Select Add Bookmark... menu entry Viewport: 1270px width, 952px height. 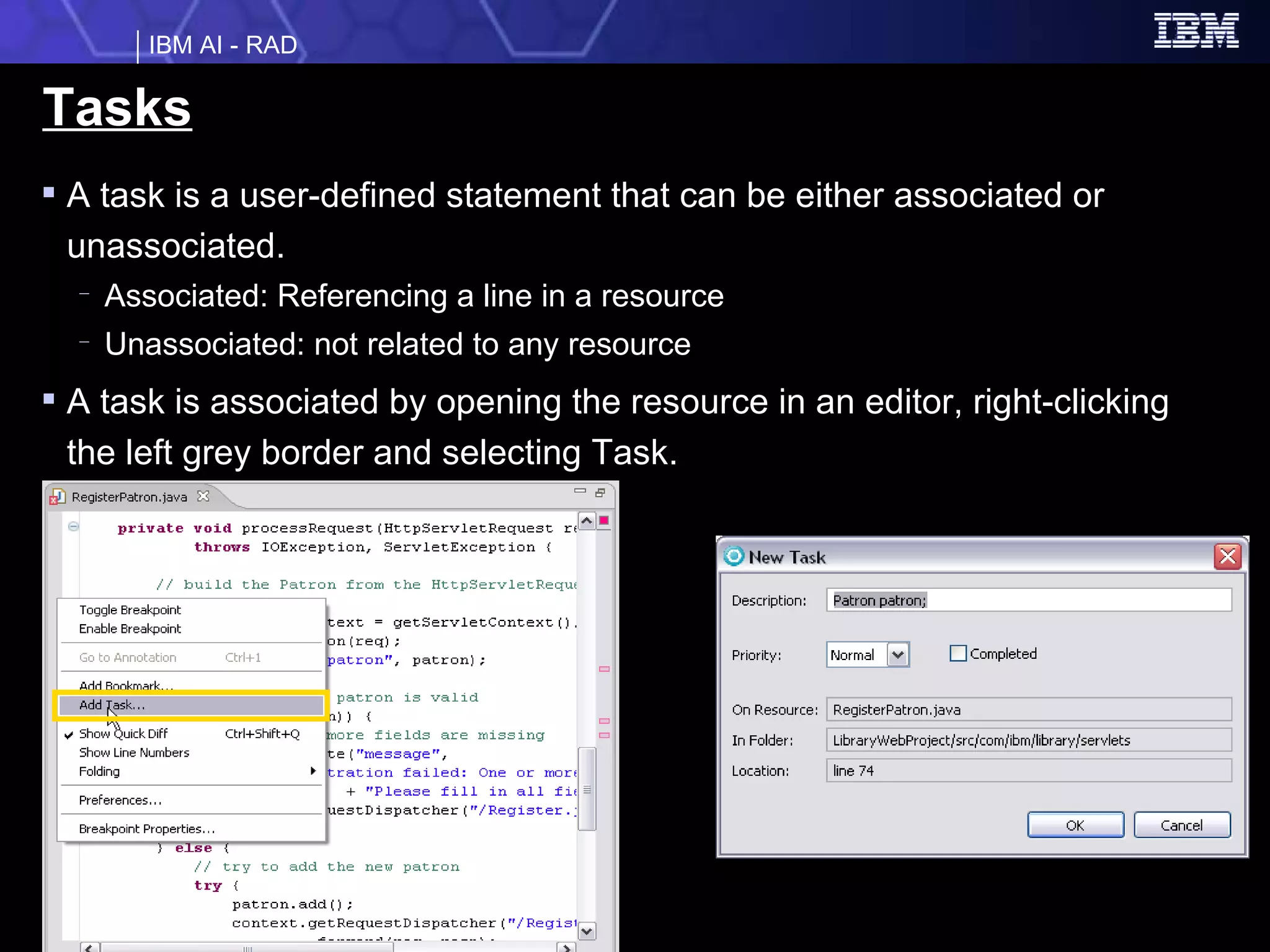coord(126,685)
